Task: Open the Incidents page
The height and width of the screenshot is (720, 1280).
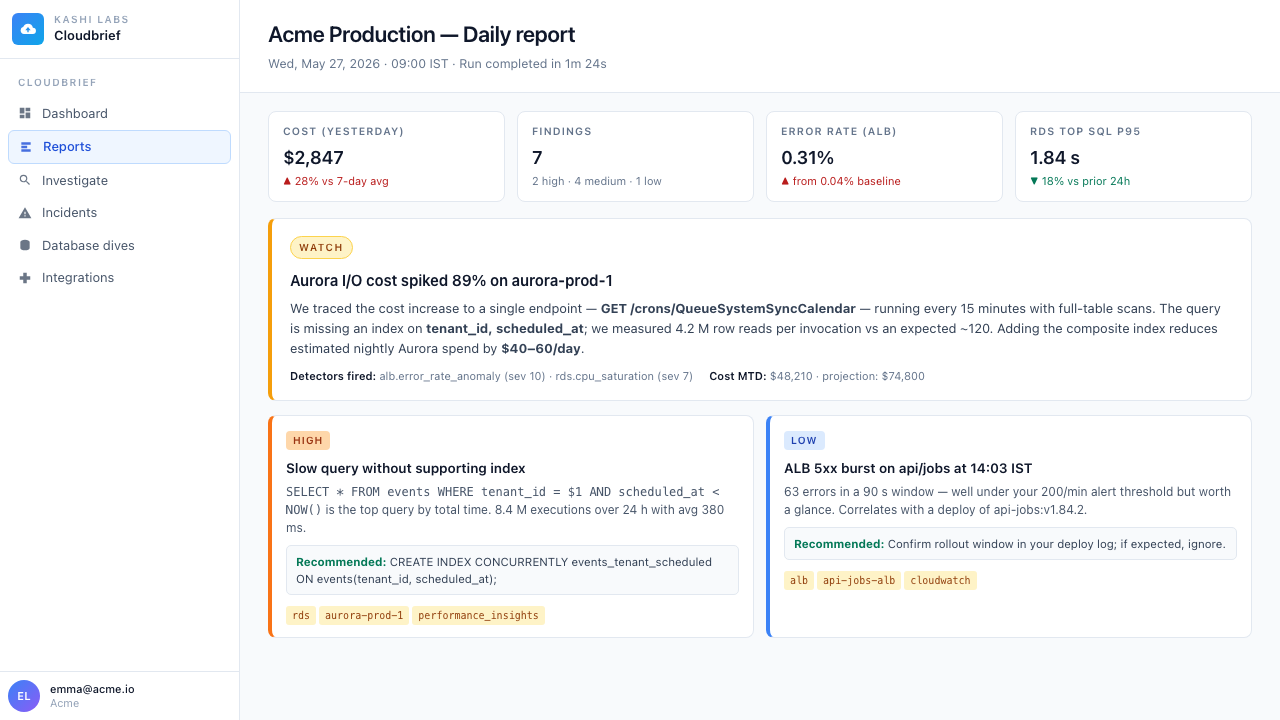Action: (119, 213)
